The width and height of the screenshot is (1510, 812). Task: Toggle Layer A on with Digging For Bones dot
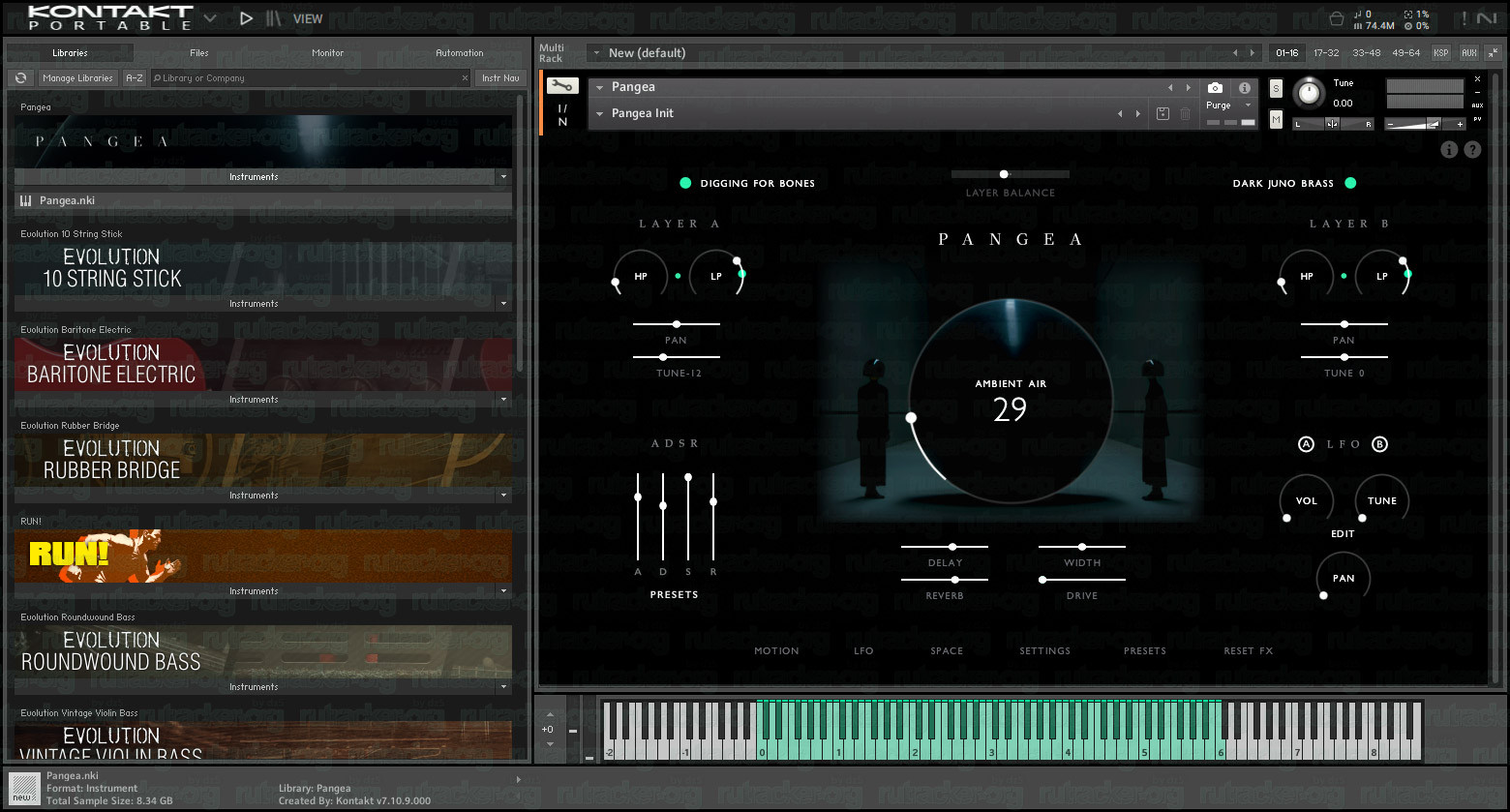685,183
